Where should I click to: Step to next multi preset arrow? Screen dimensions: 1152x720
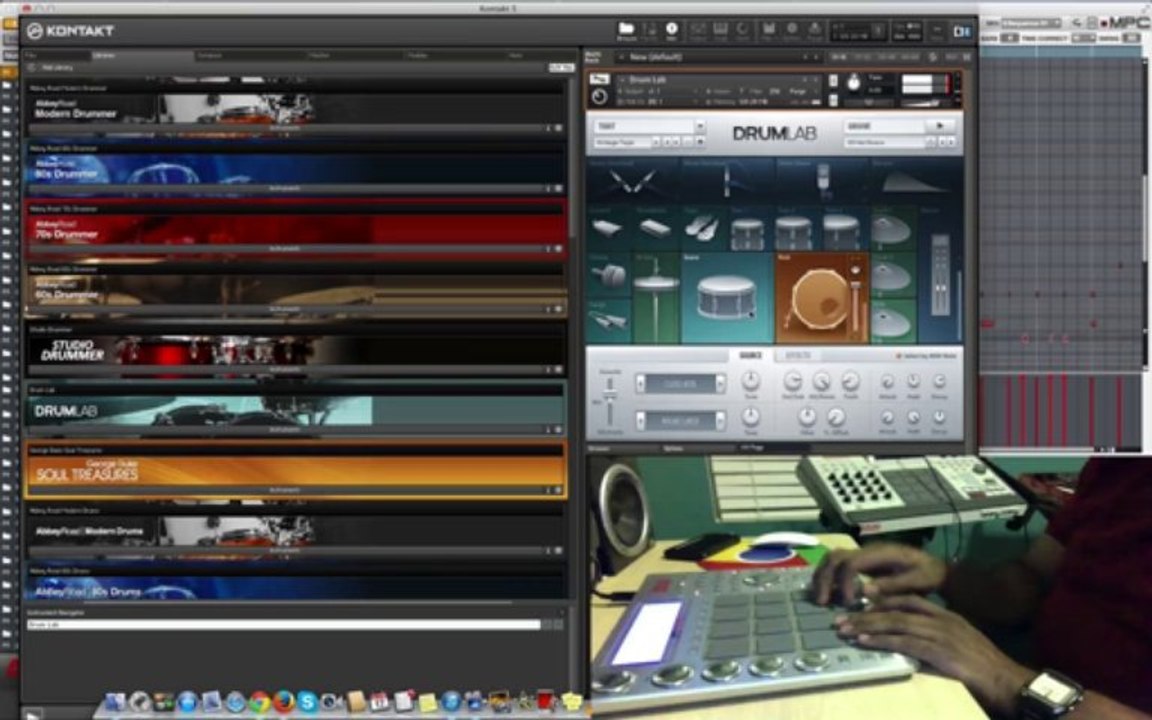(x=816, y=57)
